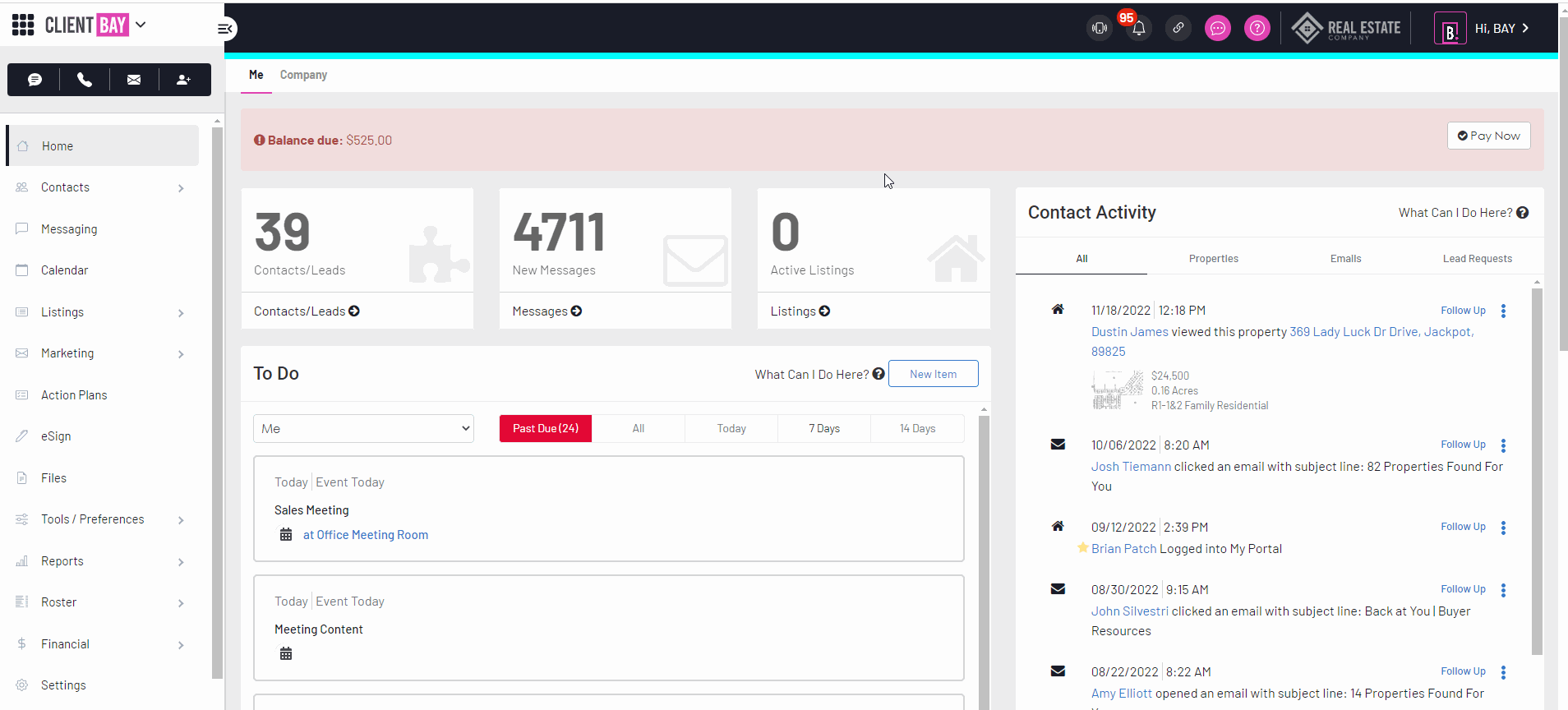Open the Messages arrow link
This screenshot has width=1568, height=710.
(x=547, y=311)
